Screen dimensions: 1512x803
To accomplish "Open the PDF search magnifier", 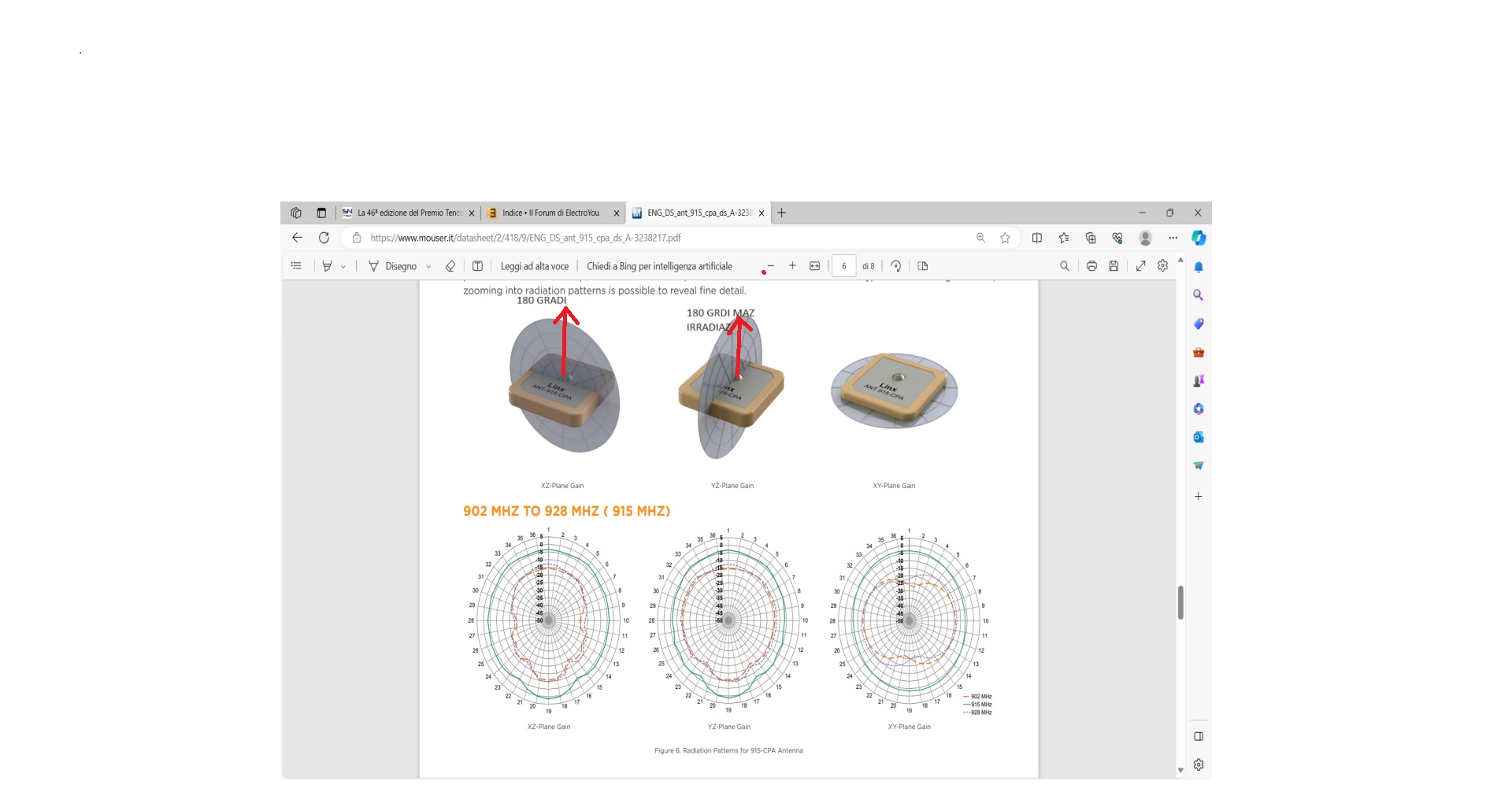I will click(1065, 266).
